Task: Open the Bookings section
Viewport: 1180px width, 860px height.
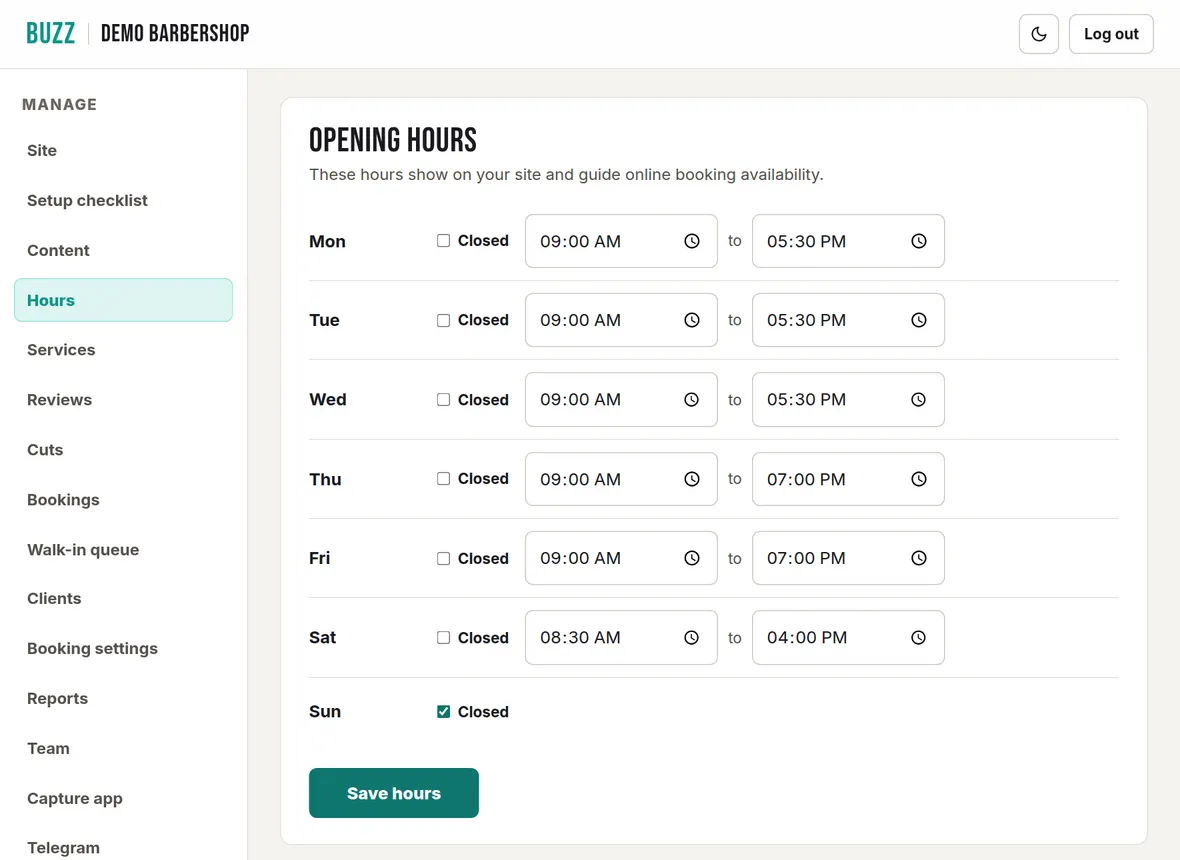Action: click(x=123, y=500)
